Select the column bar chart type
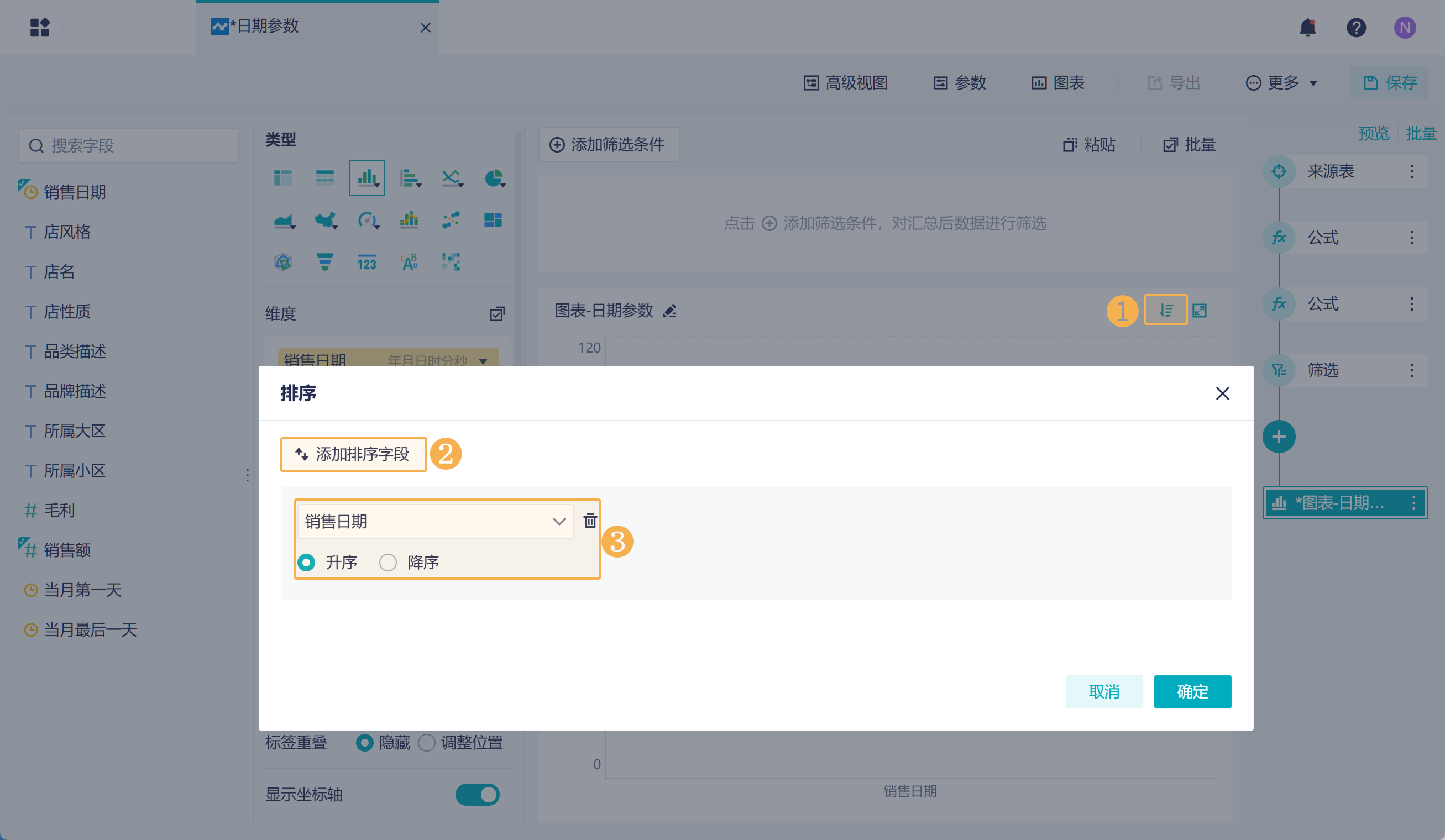Viewport: 1445px width, 840px height. (367, 179)
